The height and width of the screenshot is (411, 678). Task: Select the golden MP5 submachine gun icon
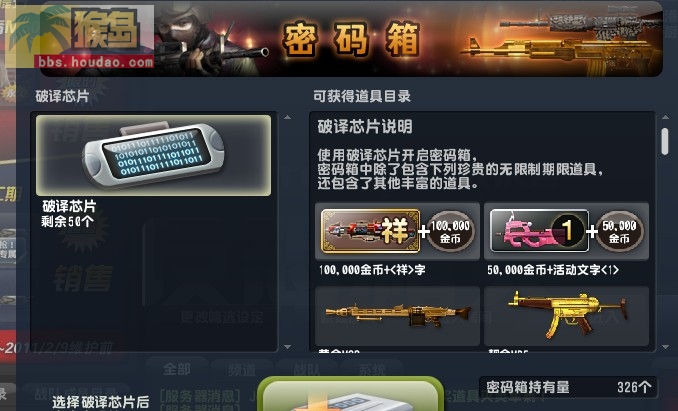point(566,315)
